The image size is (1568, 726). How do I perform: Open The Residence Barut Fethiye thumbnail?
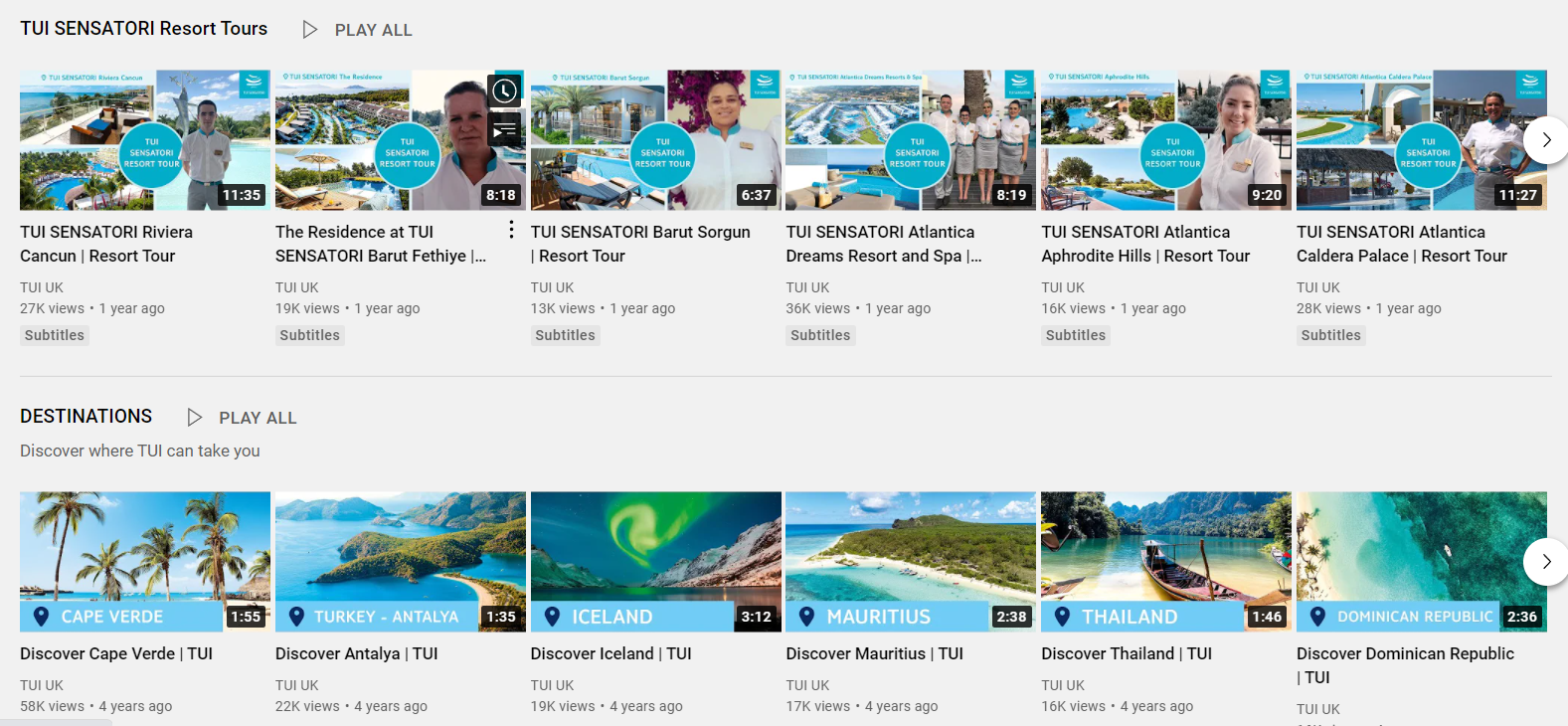401,140
